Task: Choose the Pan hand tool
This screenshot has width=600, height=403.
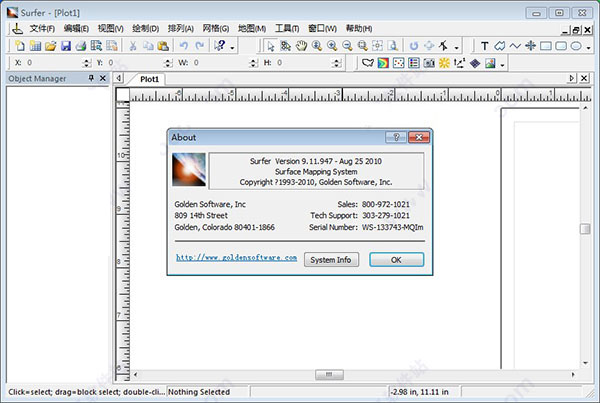Action: click(302, 46)
